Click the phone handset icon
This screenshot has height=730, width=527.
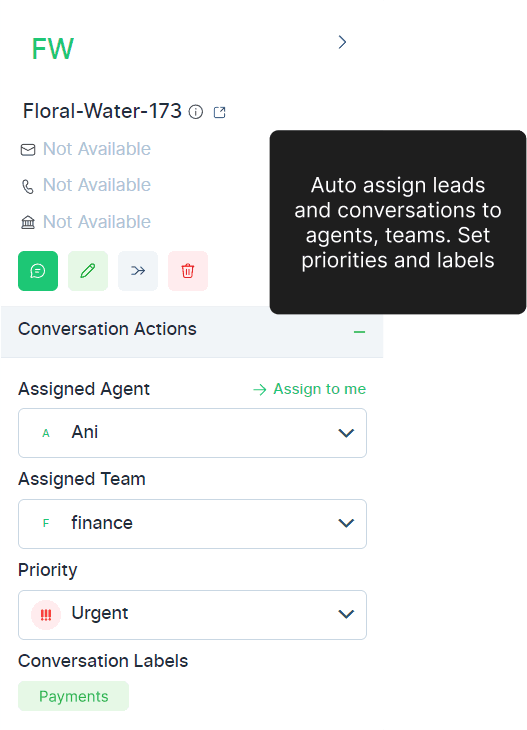[x=28, y=186]
